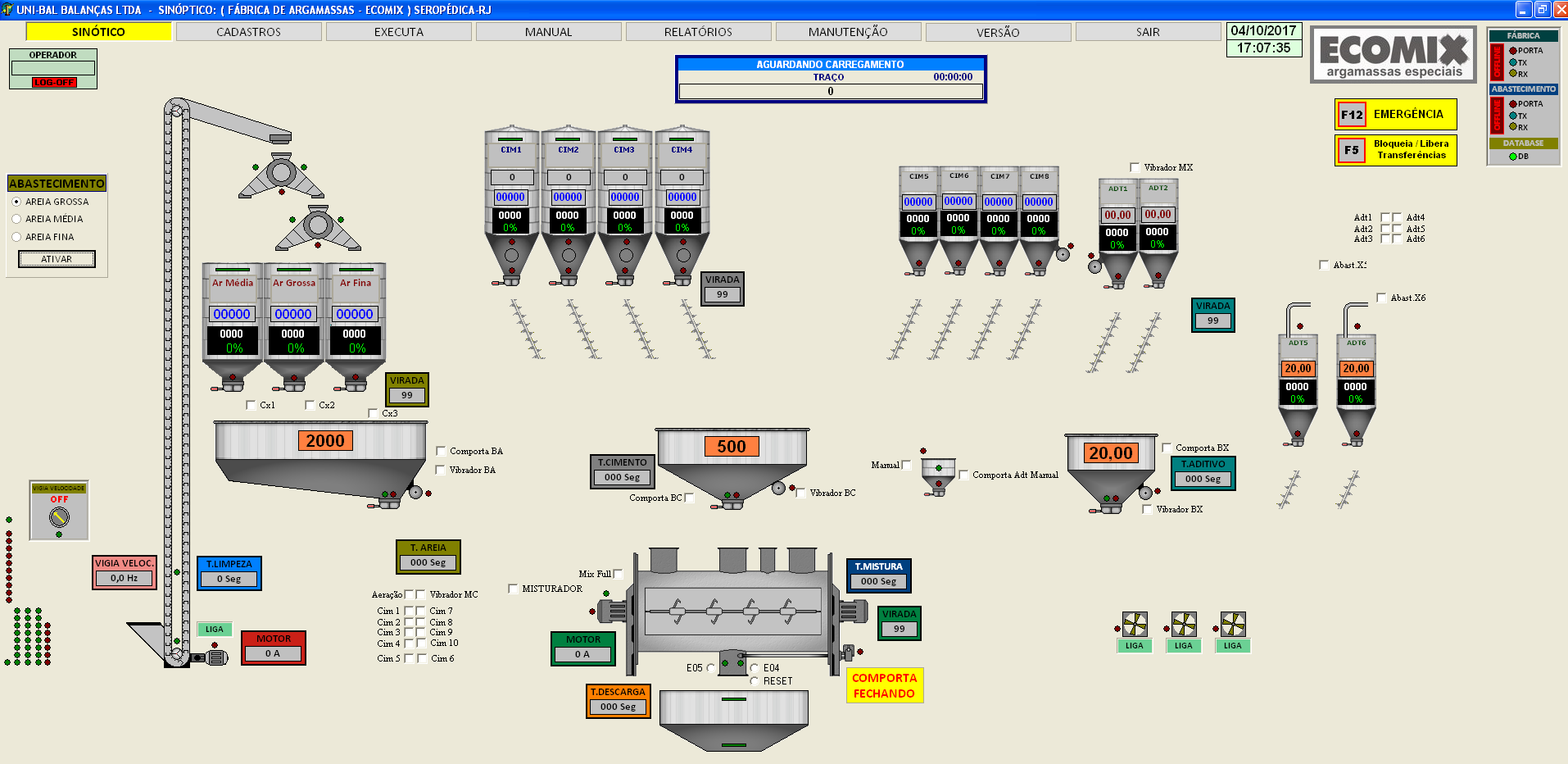Check the Mix Full box
The width and height of the screenshot is (1568, 764).
pos(618,574)
